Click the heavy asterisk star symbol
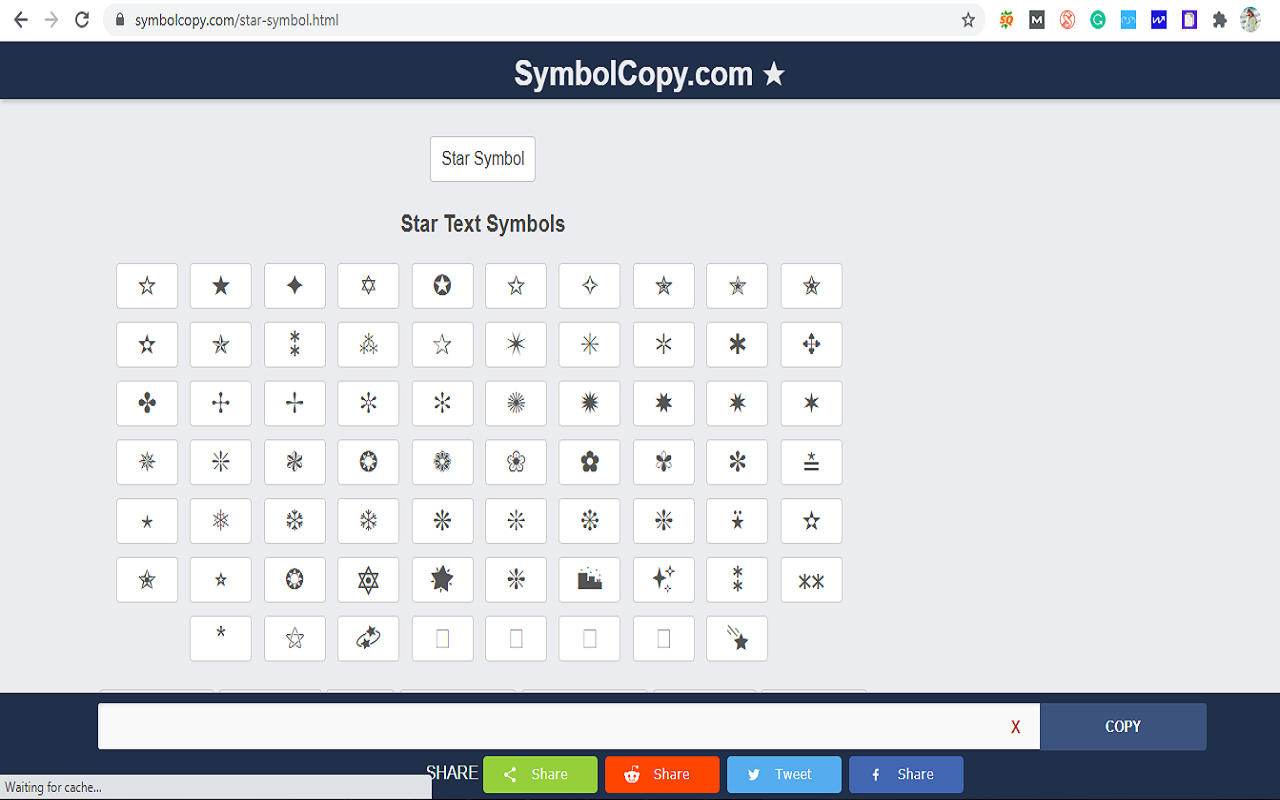 point(737,344)
